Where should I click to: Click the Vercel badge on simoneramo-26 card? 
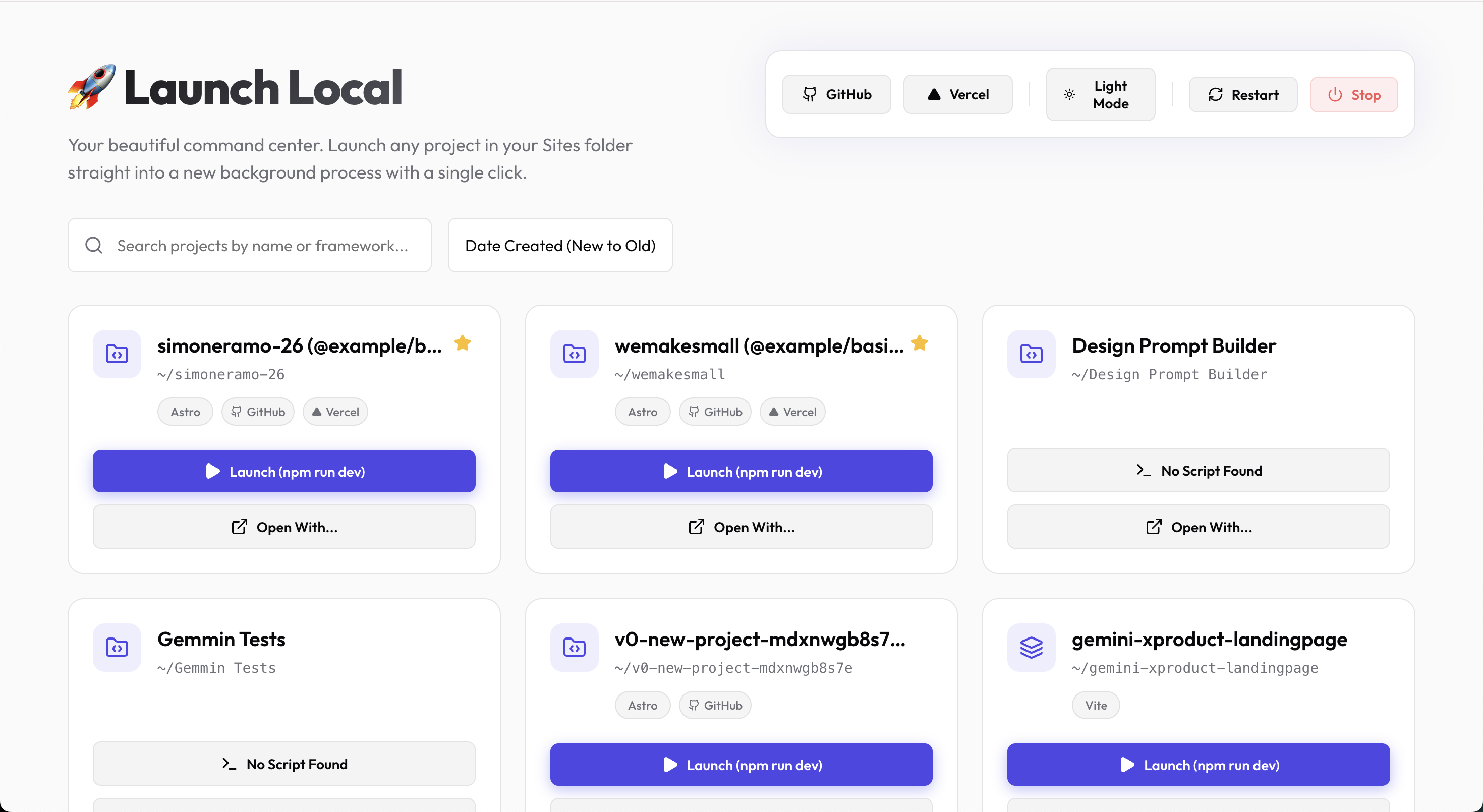click(335, 412)
